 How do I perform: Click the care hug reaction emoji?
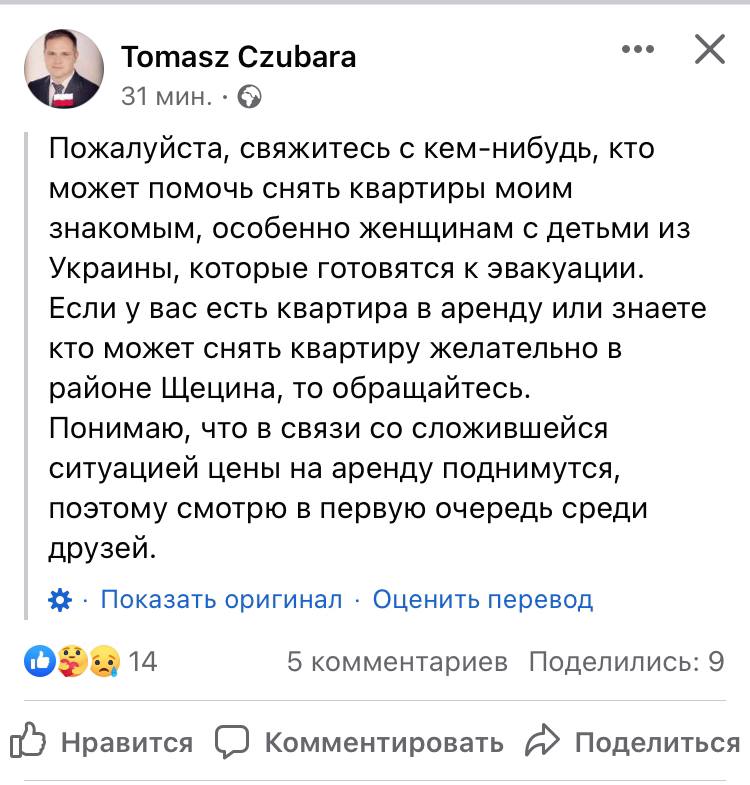point(72,661)
